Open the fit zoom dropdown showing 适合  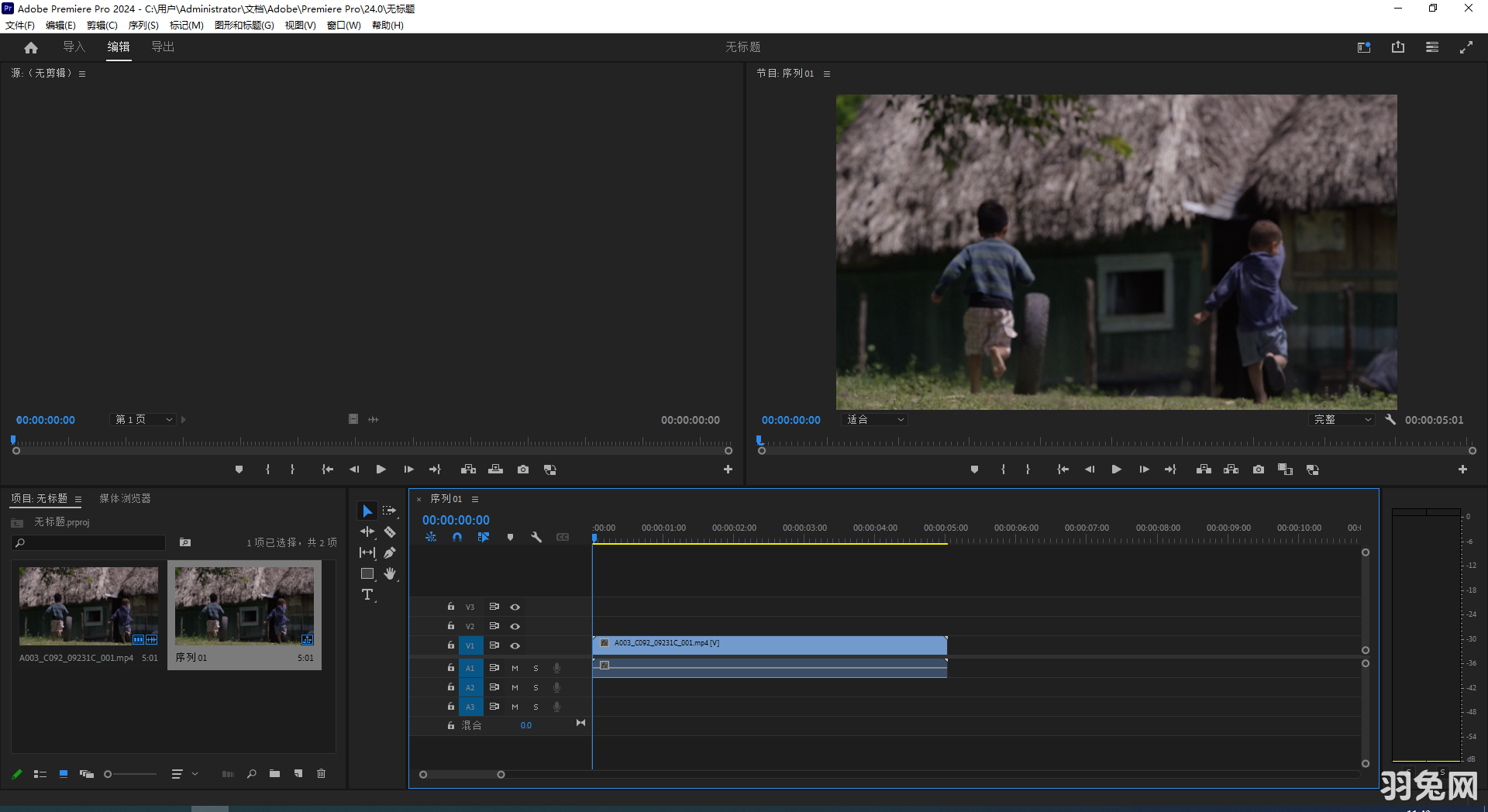click(x=874, y=419)
